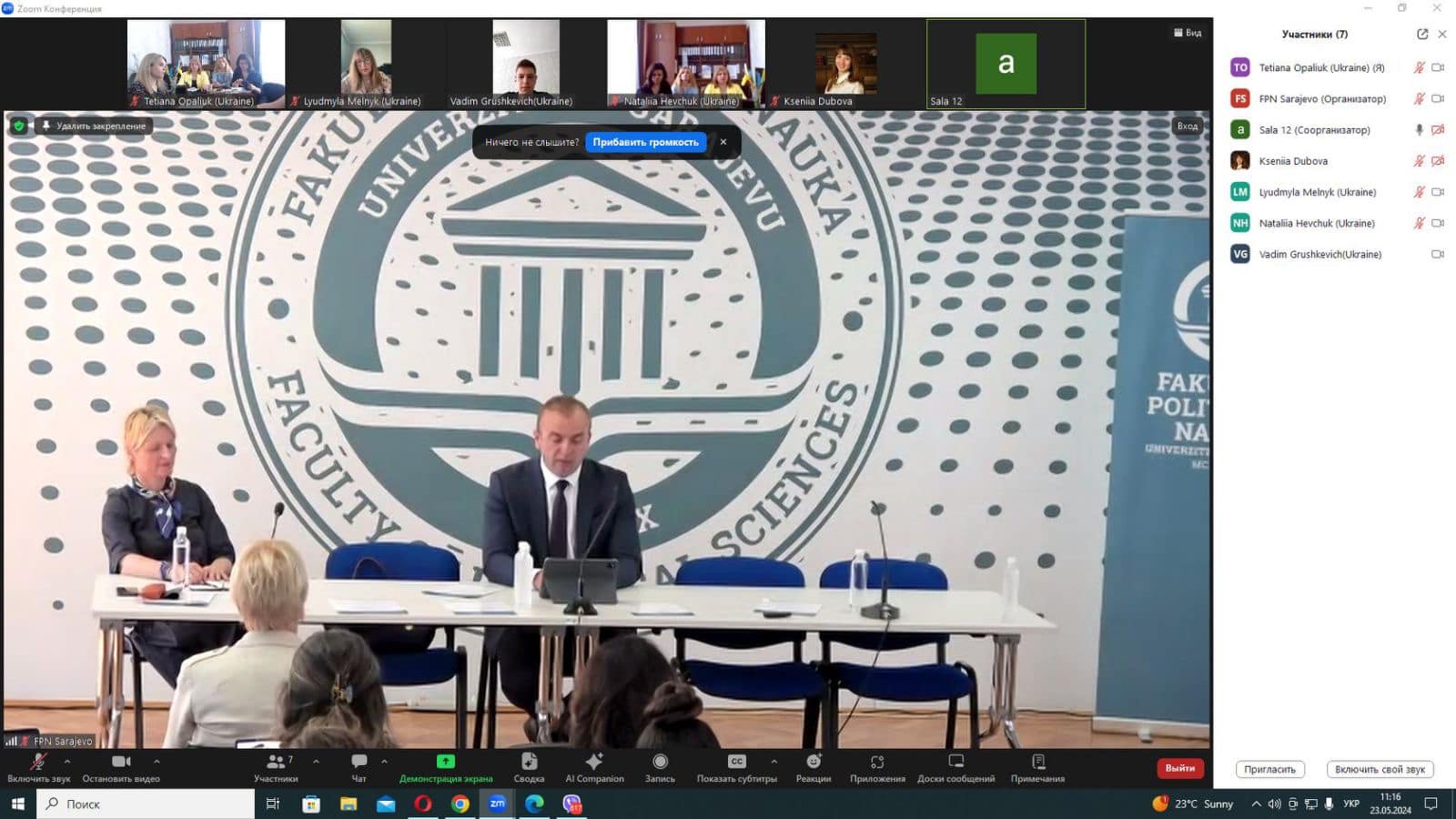Start recording with Запись
The height and width of the screenshot is (819, 1456).
point(660,768)
